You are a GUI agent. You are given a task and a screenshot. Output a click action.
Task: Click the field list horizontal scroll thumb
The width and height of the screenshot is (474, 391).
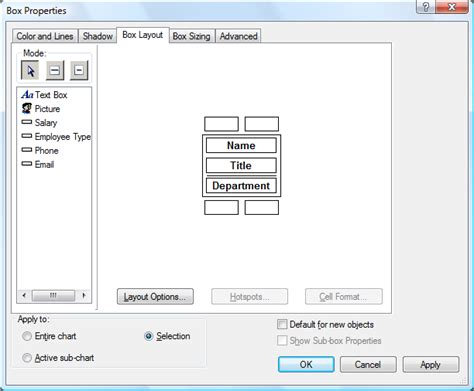coord(53,295)
